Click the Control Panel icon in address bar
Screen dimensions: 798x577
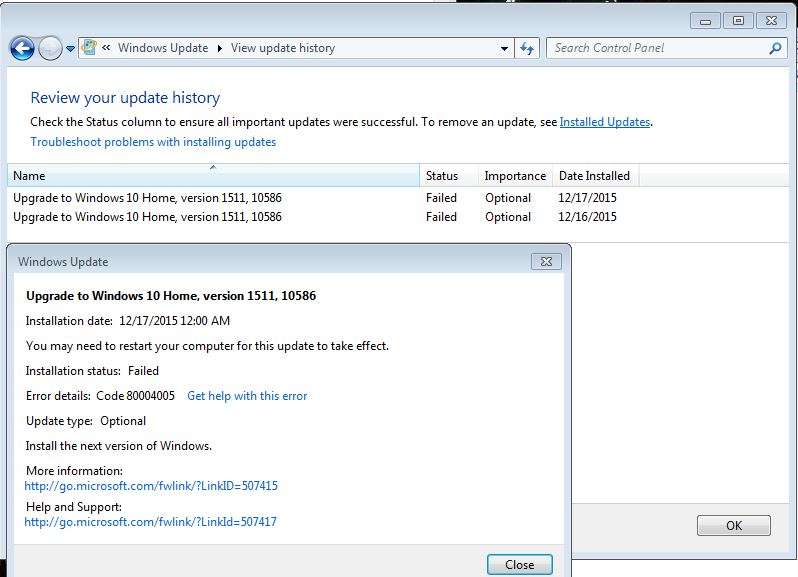click(x=89, y=48)
